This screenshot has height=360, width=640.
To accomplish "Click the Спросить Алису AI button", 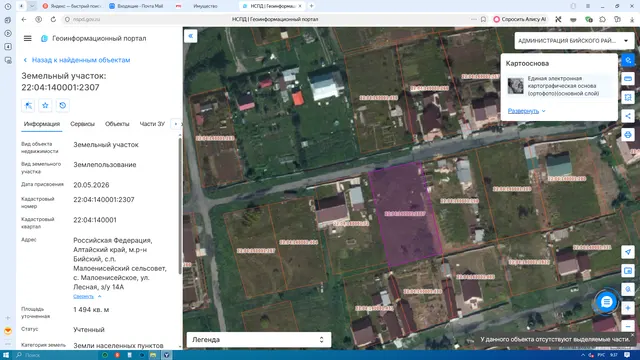I will [x=520, y=19].
